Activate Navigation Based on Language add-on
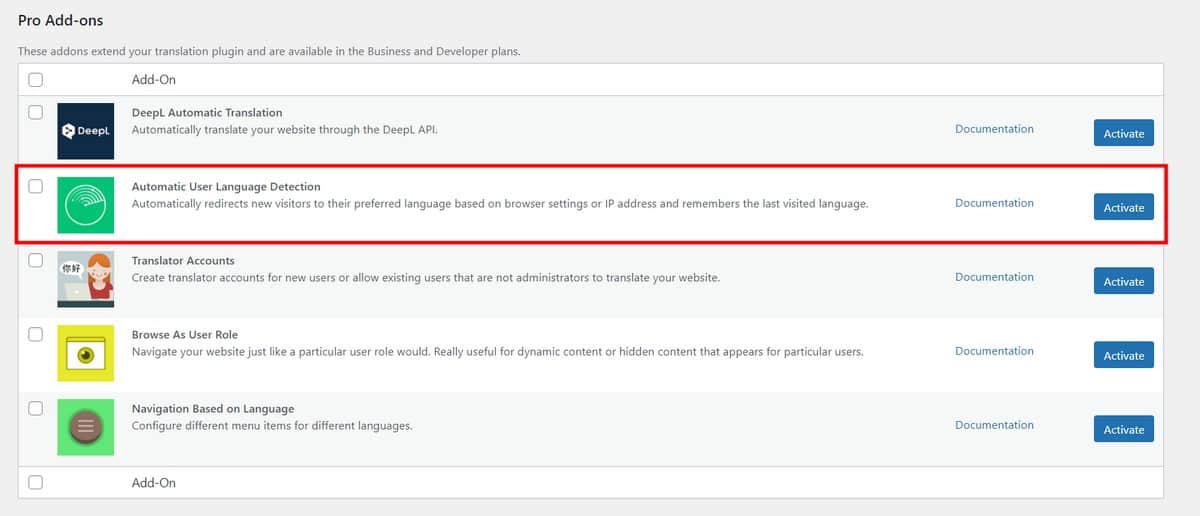This screenshot has height=516, width=1200. point(1124,429)
